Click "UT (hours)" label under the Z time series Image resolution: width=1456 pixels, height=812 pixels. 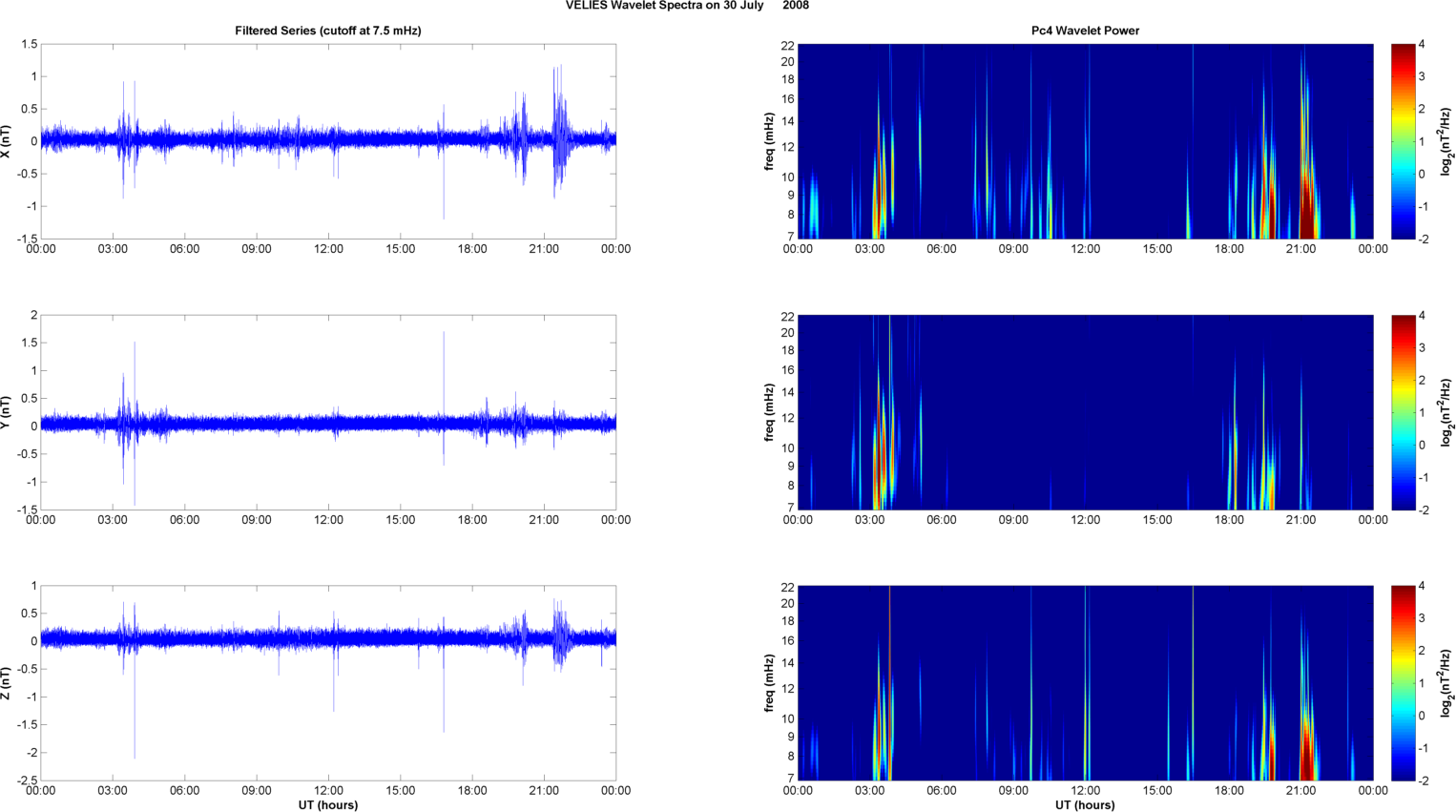pos(328,805)
